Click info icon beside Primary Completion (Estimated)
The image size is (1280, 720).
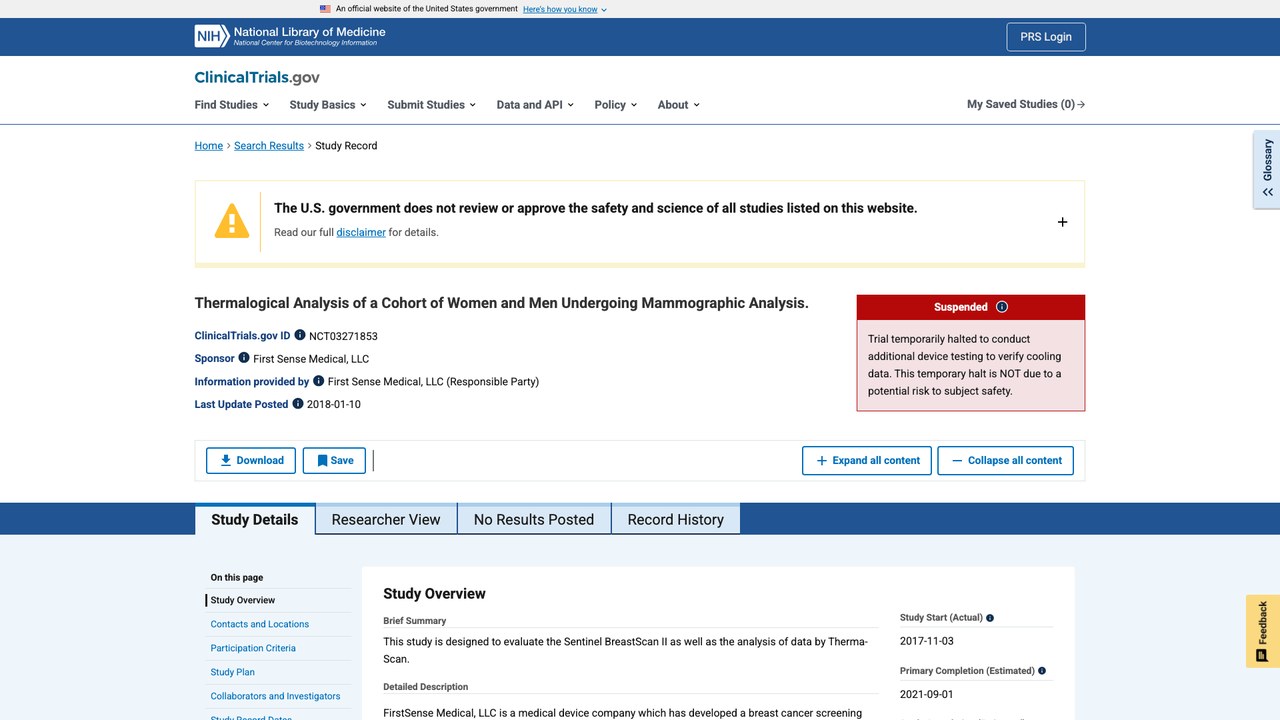(x=1042, y=671)
